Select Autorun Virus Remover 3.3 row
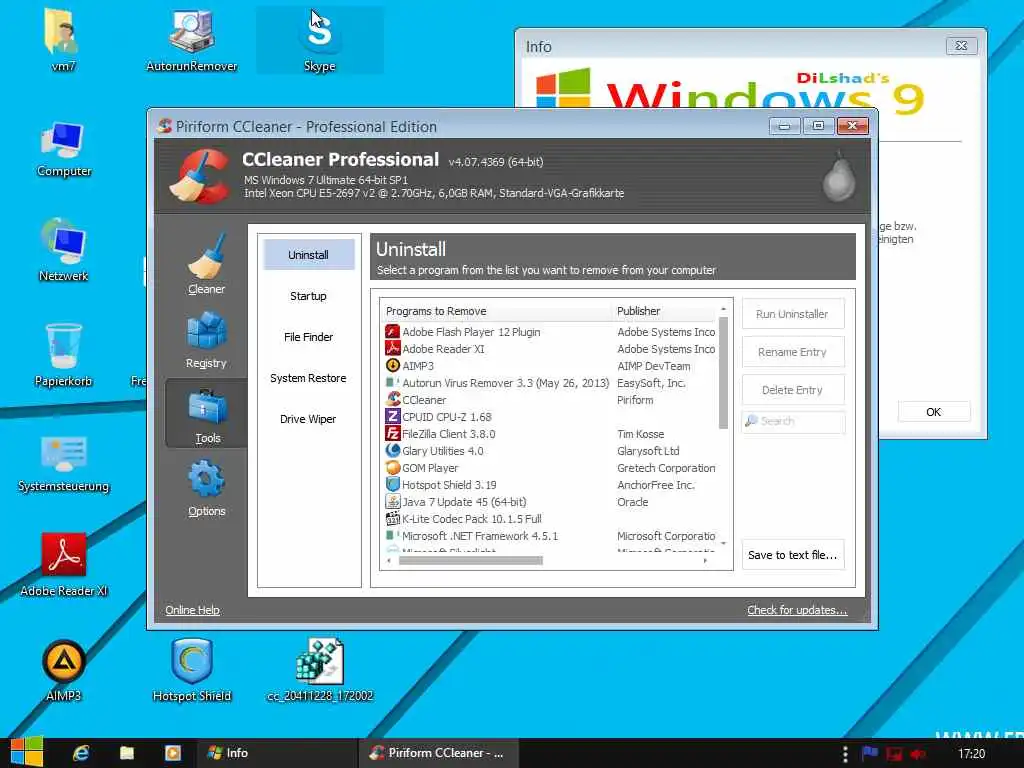1024x768 pixels. pyautogui.click(x=550, y=383)
